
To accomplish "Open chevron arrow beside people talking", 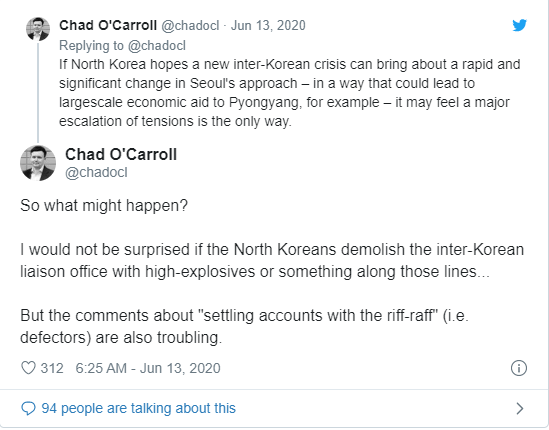I will [520, 408].
